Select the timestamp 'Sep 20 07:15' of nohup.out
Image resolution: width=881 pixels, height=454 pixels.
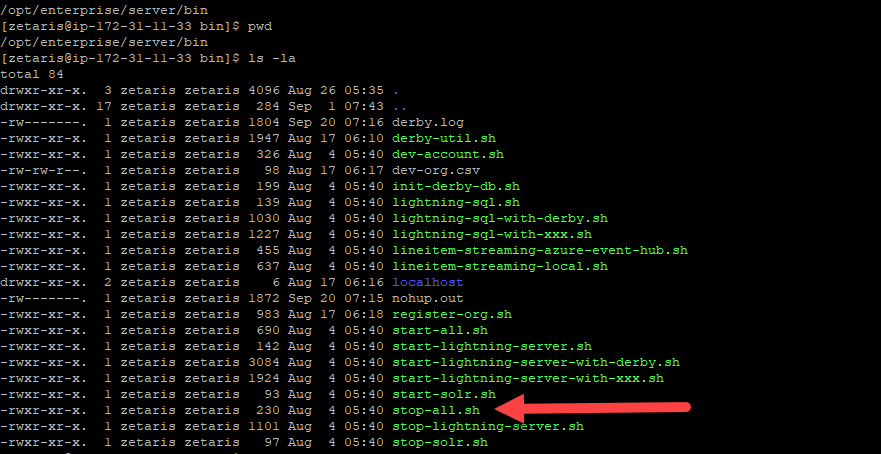coord(335,298)
